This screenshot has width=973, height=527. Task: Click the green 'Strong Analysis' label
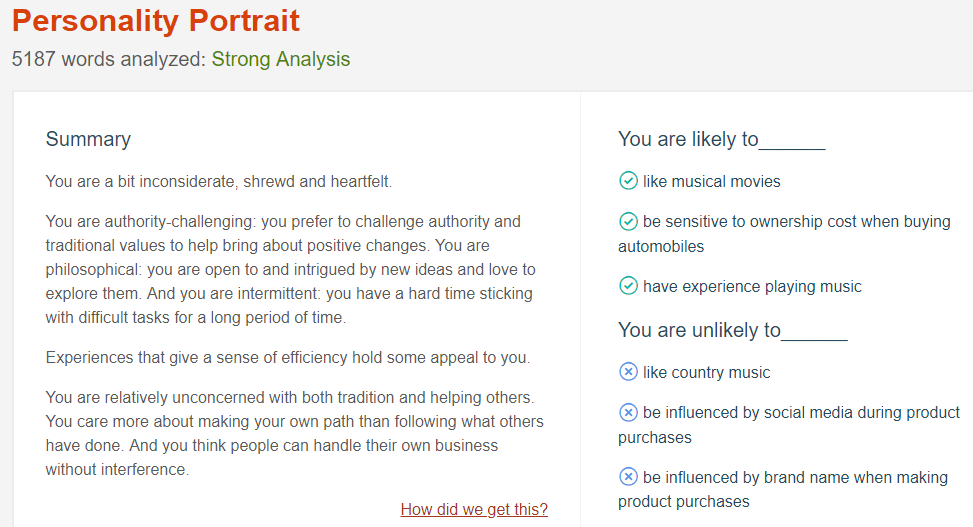(x=281, y=59)
